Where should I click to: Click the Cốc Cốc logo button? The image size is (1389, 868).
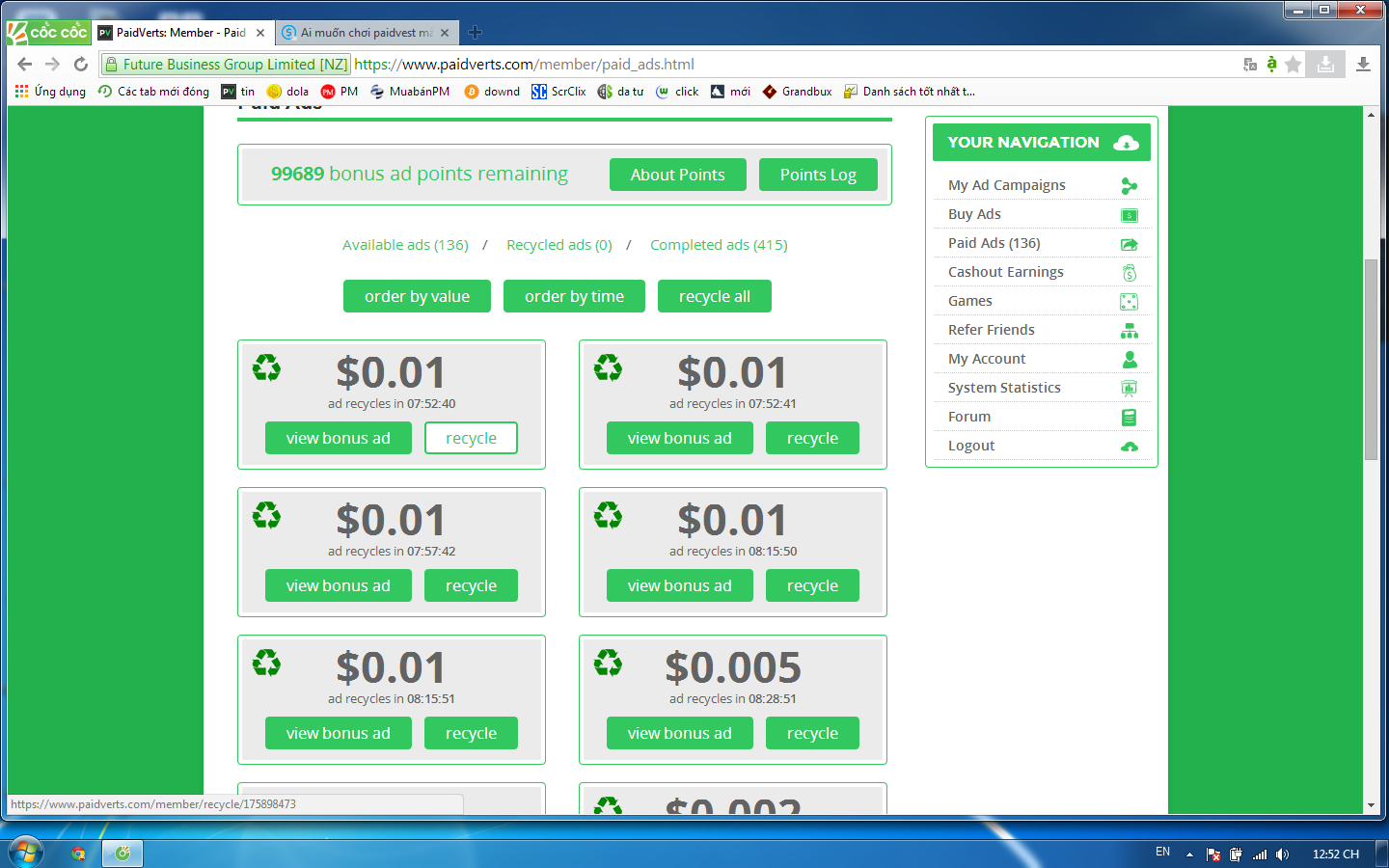click(x=48, y=32)
